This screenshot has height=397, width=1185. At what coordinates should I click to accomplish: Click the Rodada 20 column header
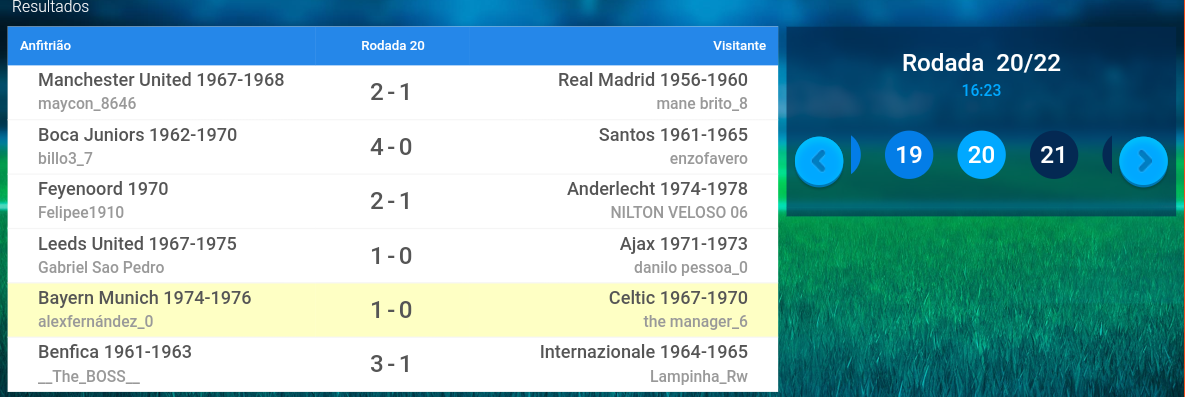tap(393, 45)
